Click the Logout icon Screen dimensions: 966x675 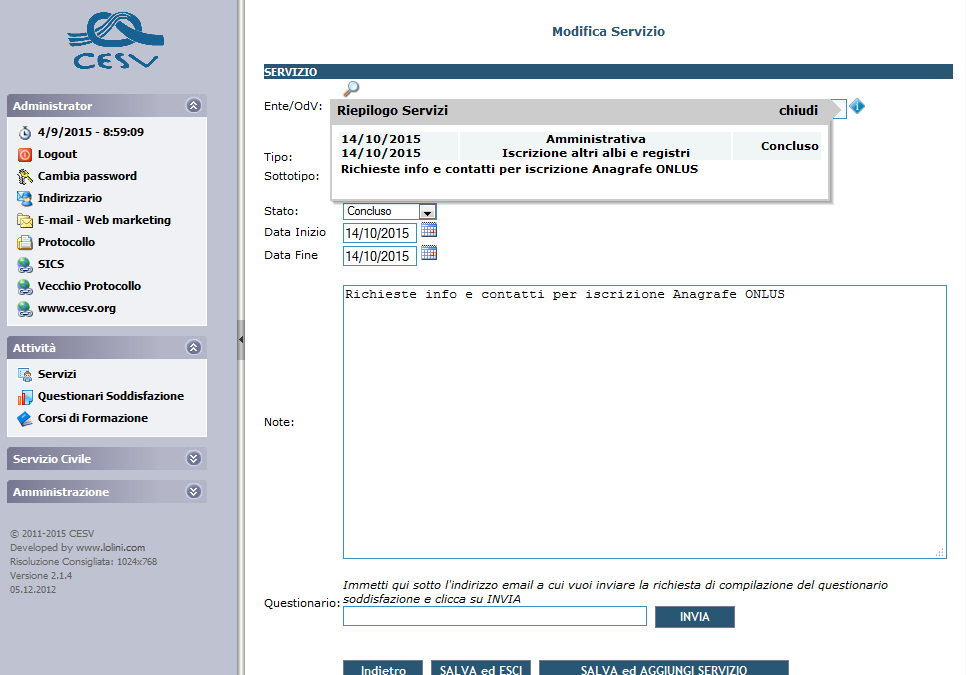point(25,155)
